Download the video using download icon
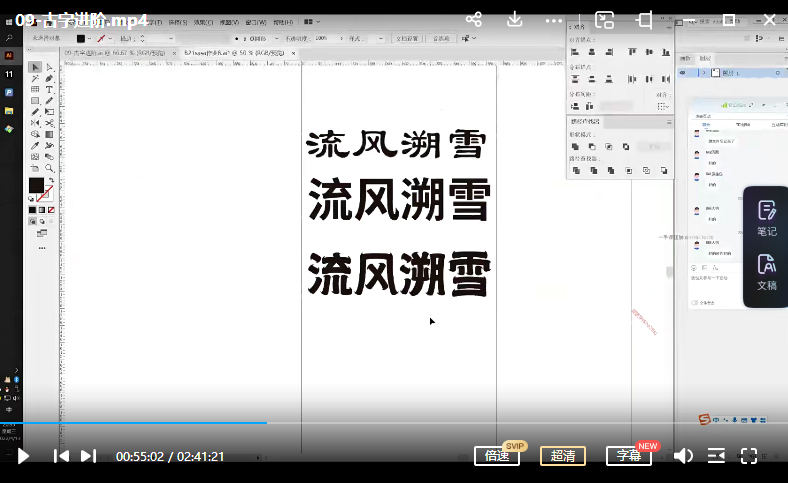The image size is (788, 483). tap(515, 19)
